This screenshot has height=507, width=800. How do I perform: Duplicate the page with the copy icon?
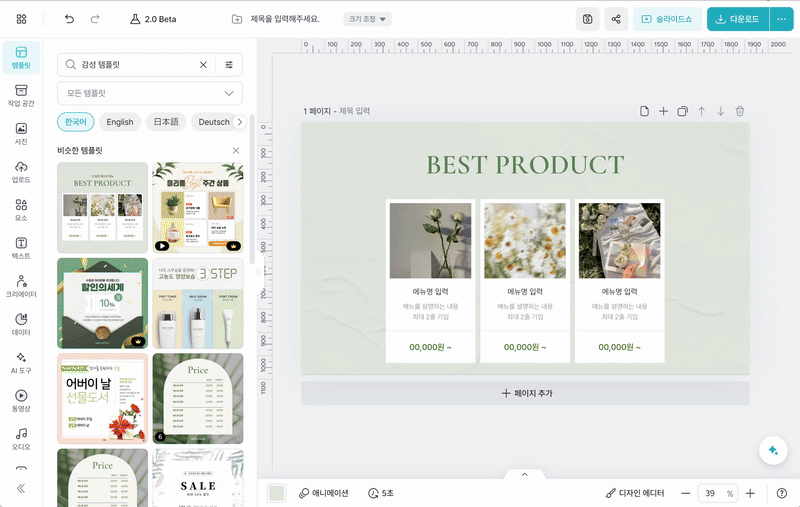[x=682, y=111]
